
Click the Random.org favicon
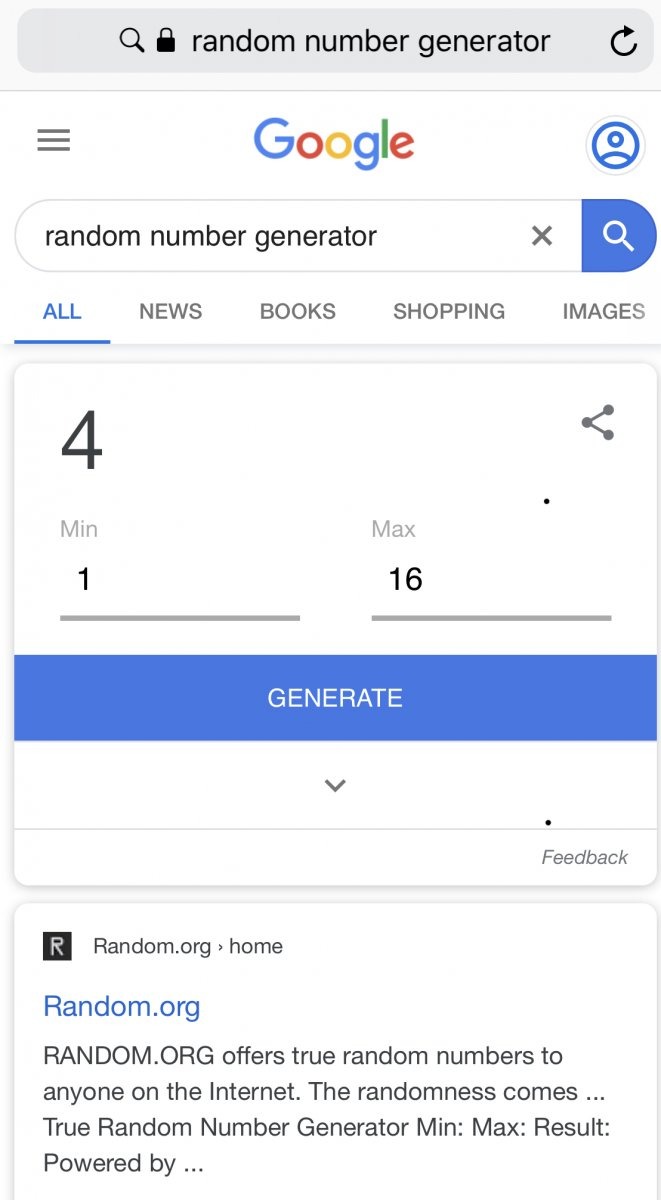[x=57, y=946]
